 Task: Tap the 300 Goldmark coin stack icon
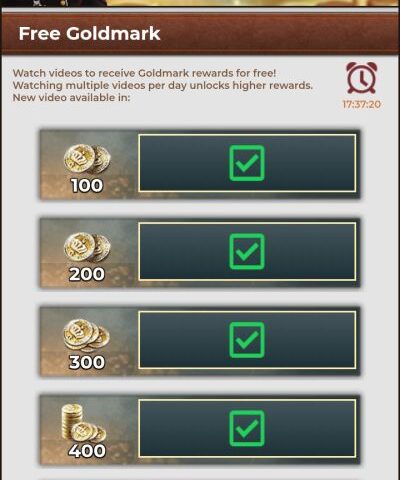pyautogui.click(x=86, y=335)
